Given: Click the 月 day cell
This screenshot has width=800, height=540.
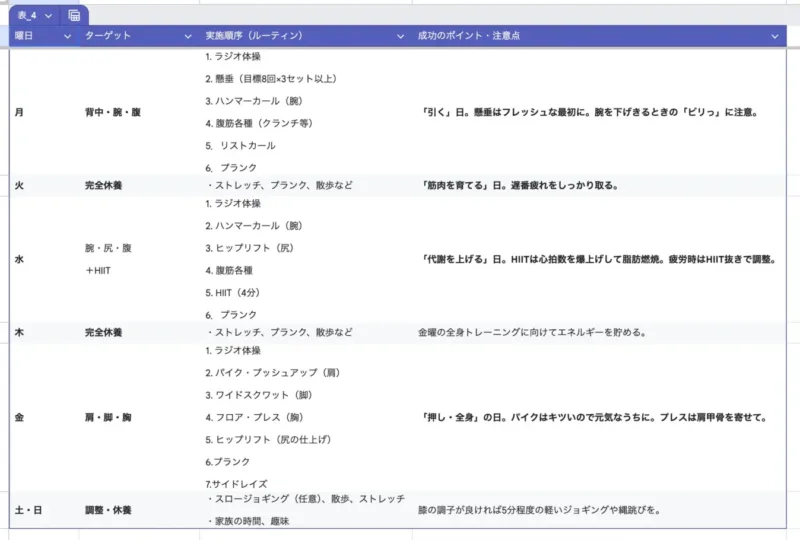Looking at the screenshot, I should pos(20,113).
